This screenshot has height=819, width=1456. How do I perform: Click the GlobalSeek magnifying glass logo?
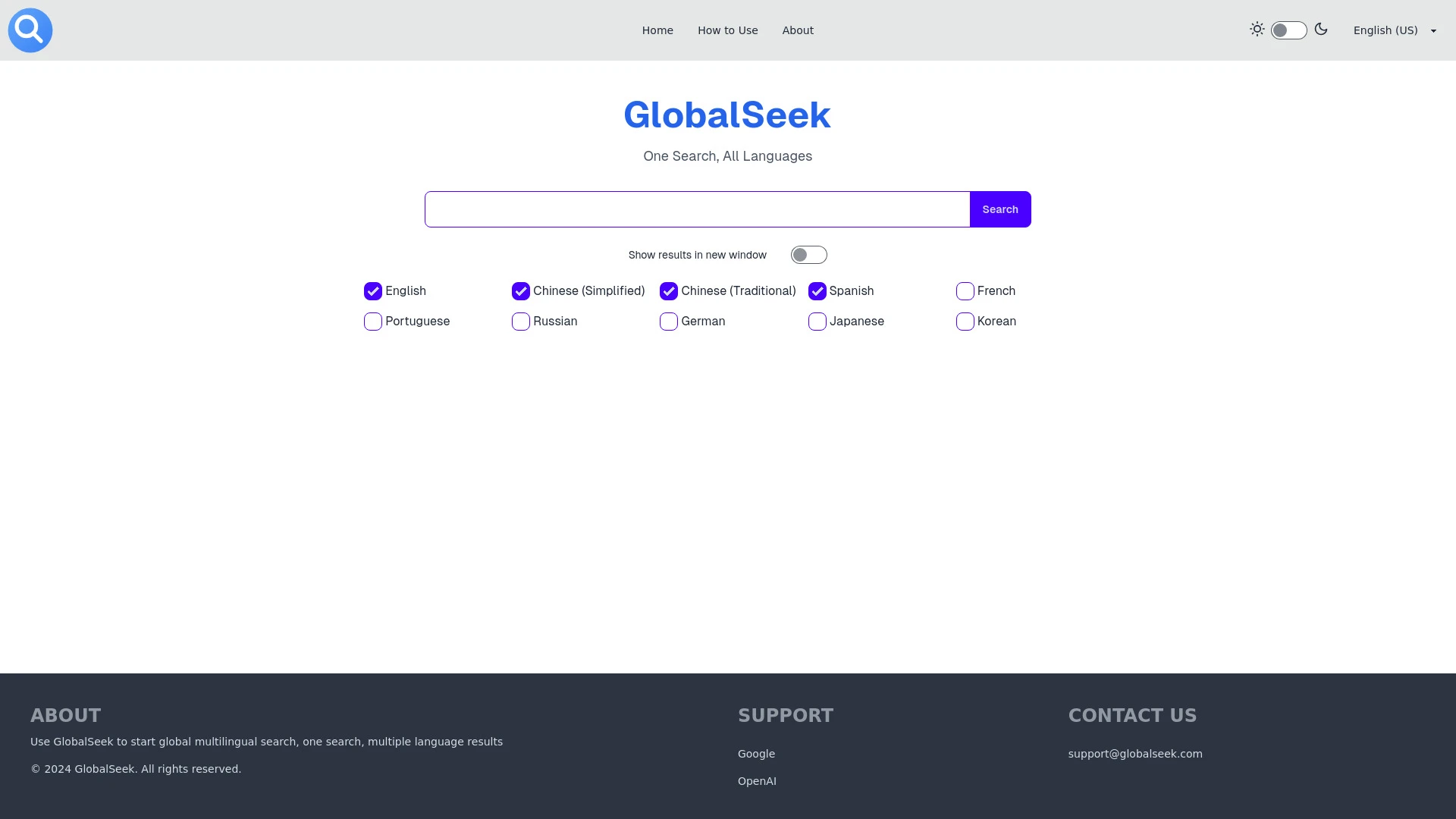(30, 30)
